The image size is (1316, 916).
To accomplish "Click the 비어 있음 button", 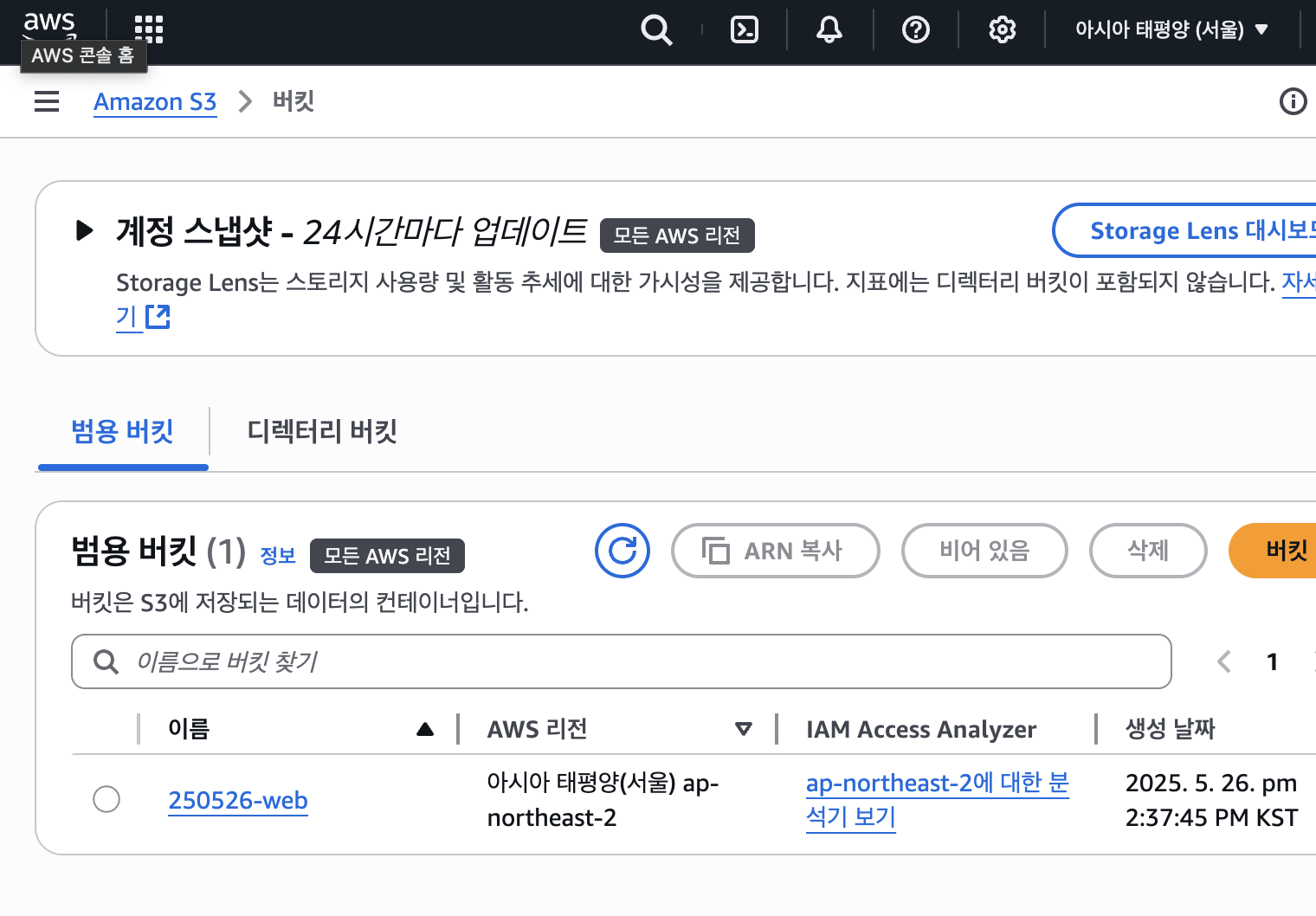I will click(x=984, y=551).
